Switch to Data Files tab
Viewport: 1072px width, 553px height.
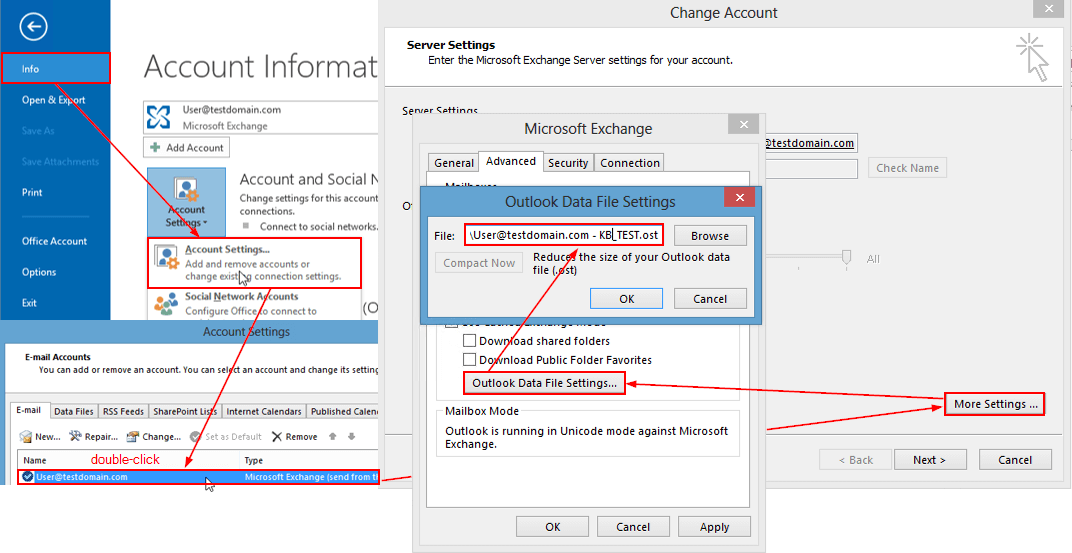point(74,412)
